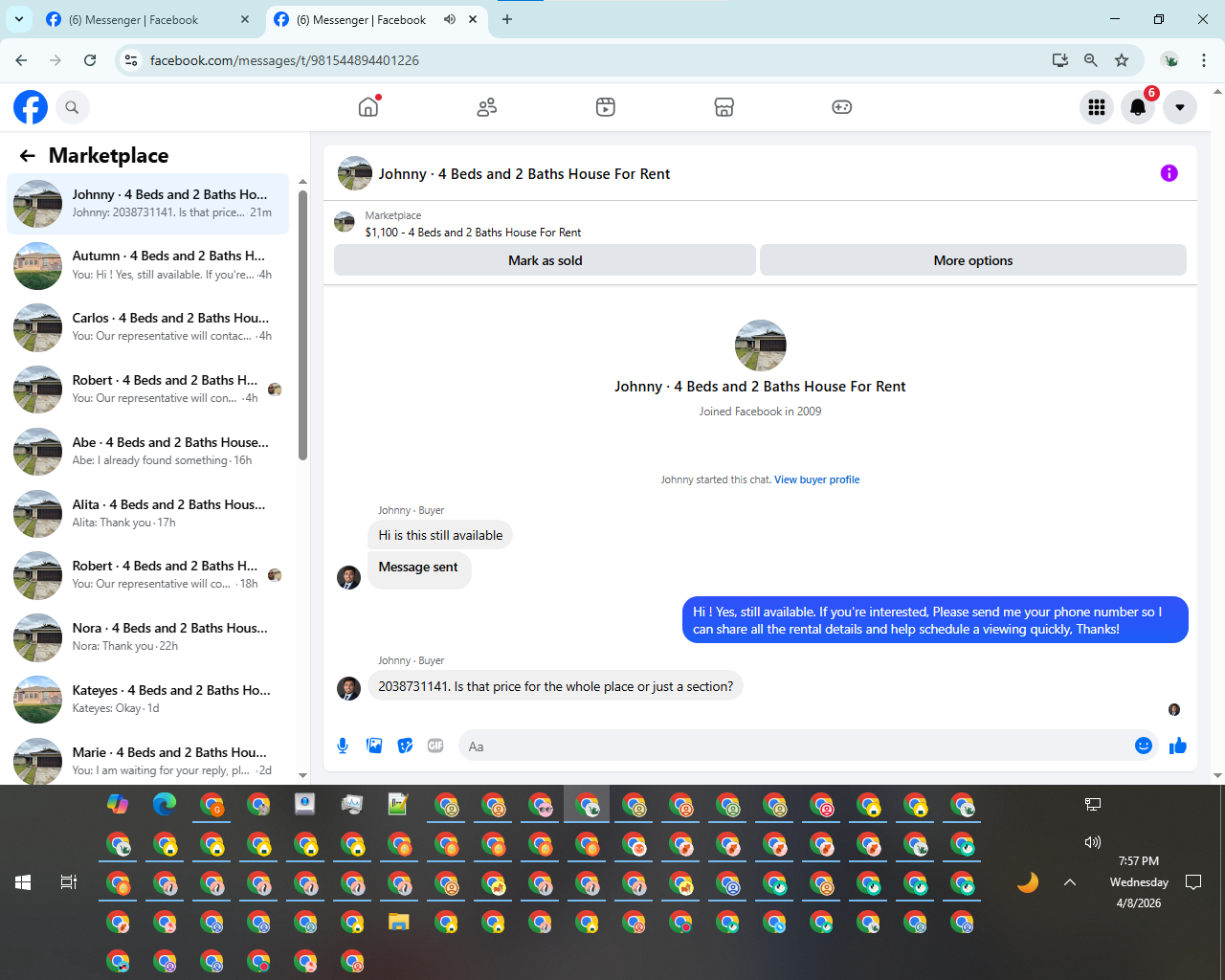Send a thumbs-up like
The height and width of the screenshot is (980, 1225).
[1178, 746]
